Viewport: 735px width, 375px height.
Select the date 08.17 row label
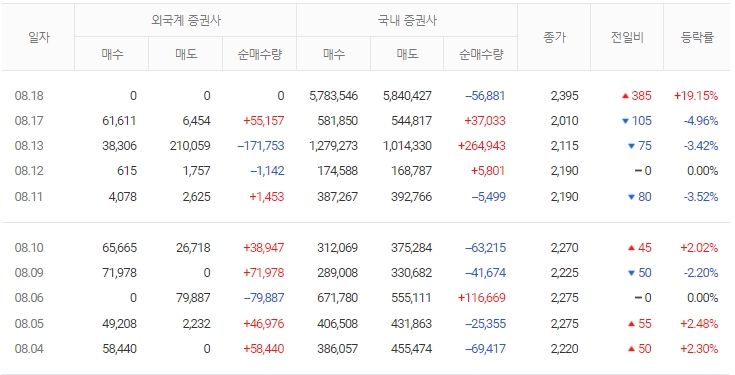click(x=29, y=121)
